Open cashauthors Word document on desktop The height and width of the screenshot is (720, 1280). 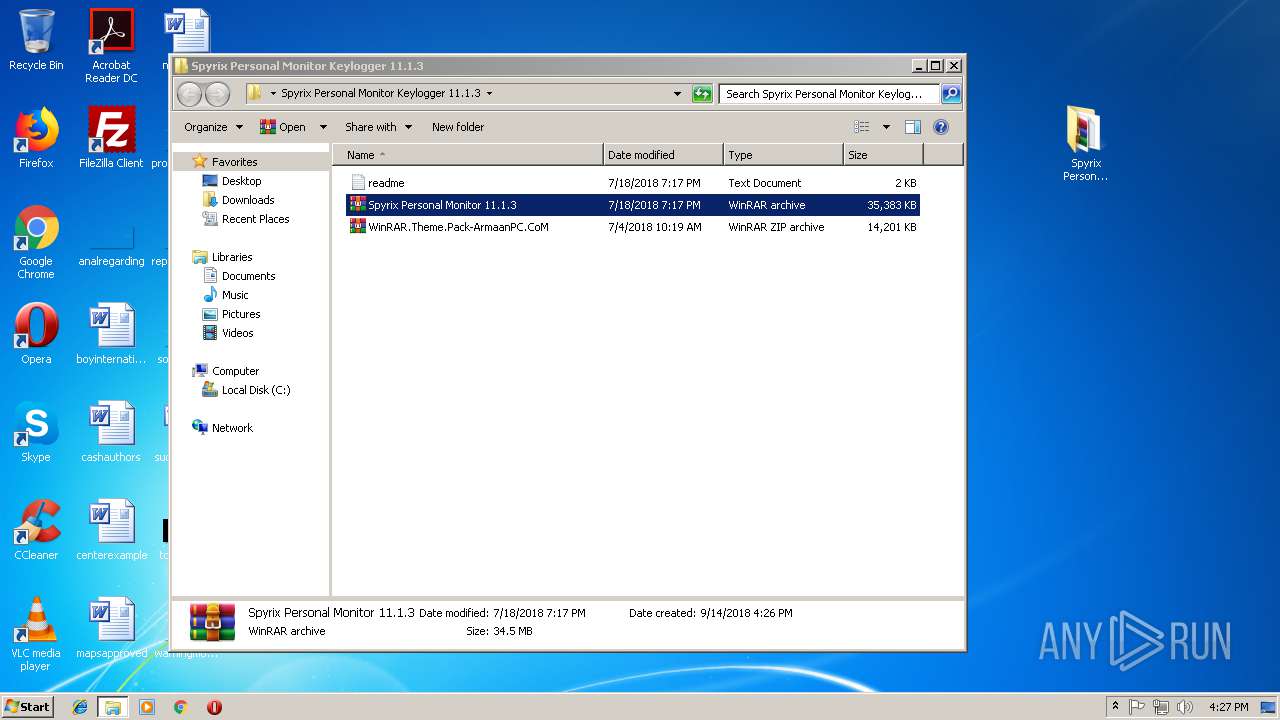coord(111,432)
